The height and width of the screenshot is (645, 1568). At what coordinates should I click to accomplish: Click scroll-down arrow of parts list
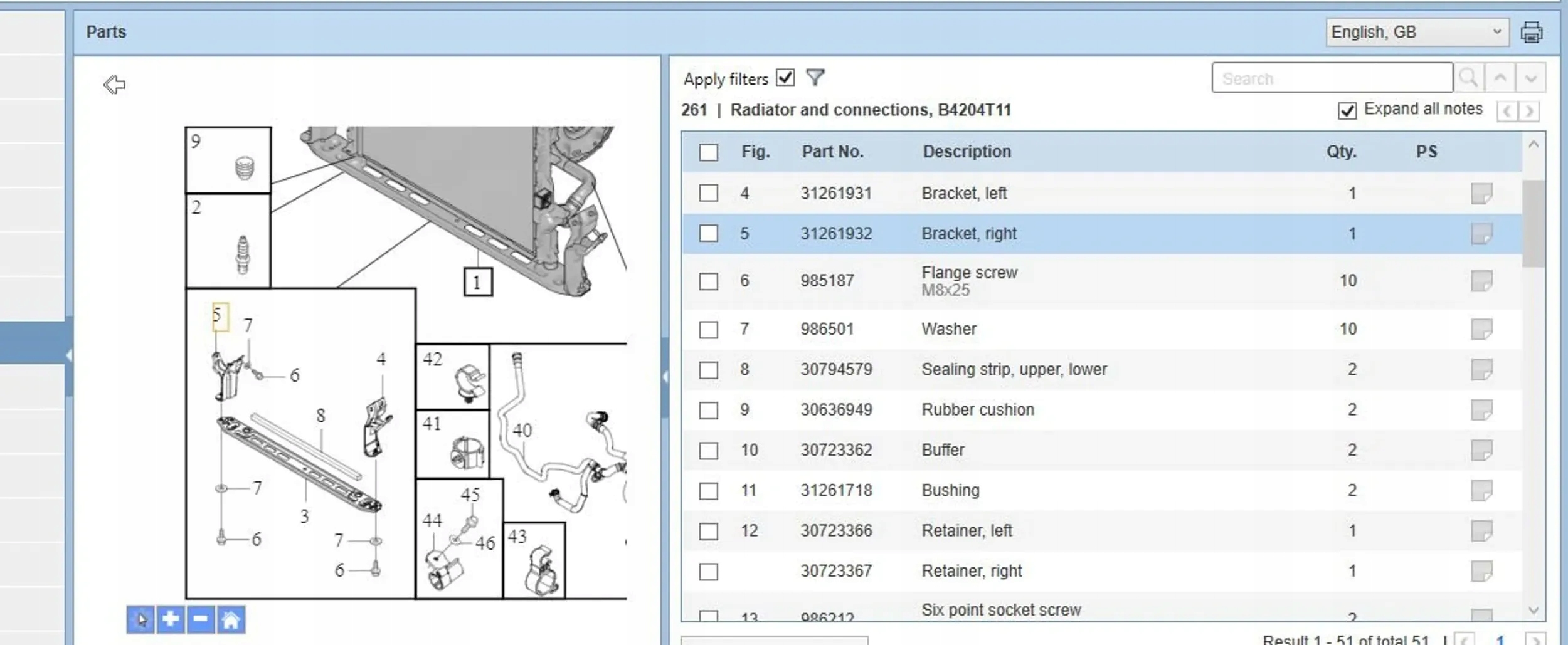click(x=1534, y=610)
